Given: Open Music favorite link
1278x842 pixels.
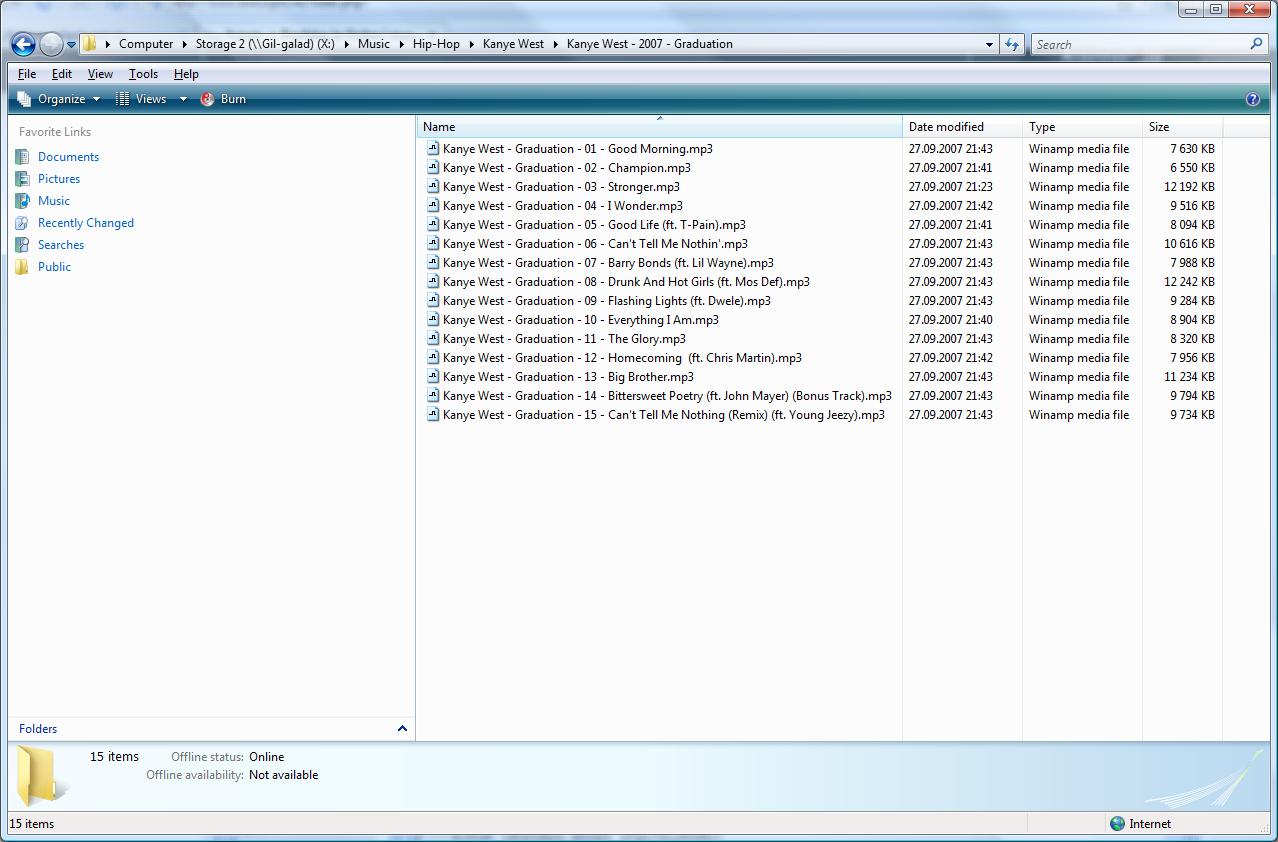Looking at the screenshot, I should [x=54, y=201].
